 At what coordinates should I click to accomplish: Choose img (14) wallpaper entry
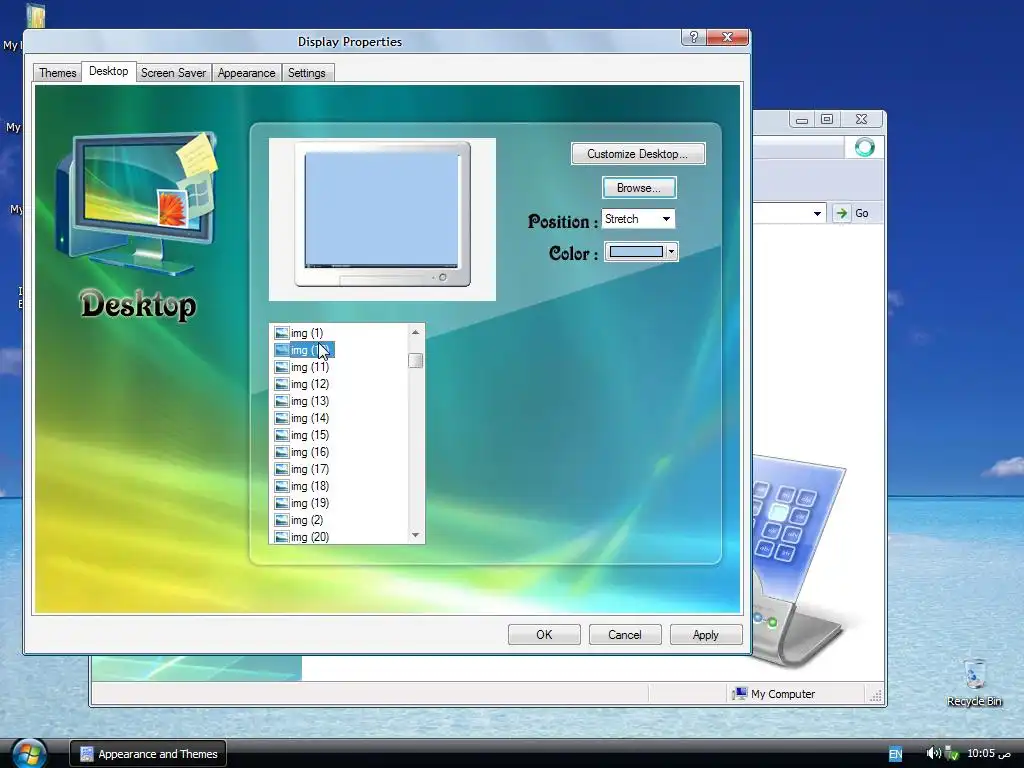coord(310,418)
